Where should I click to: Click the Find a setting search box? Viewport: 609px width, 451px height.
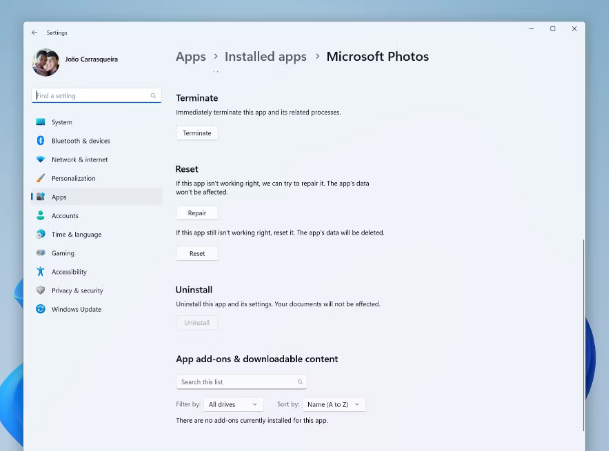pyautogui.click(x=96, y=96)
